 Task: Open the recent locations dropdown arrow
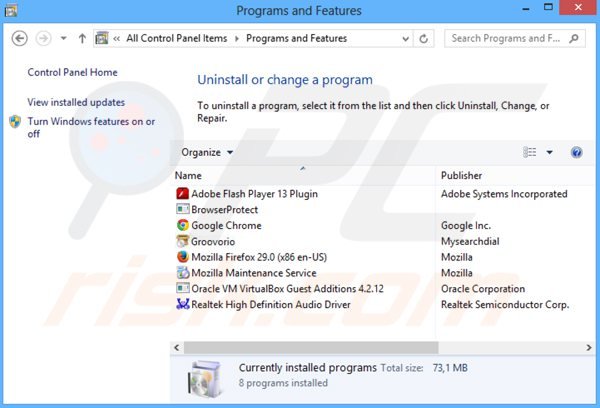[64, 38]
